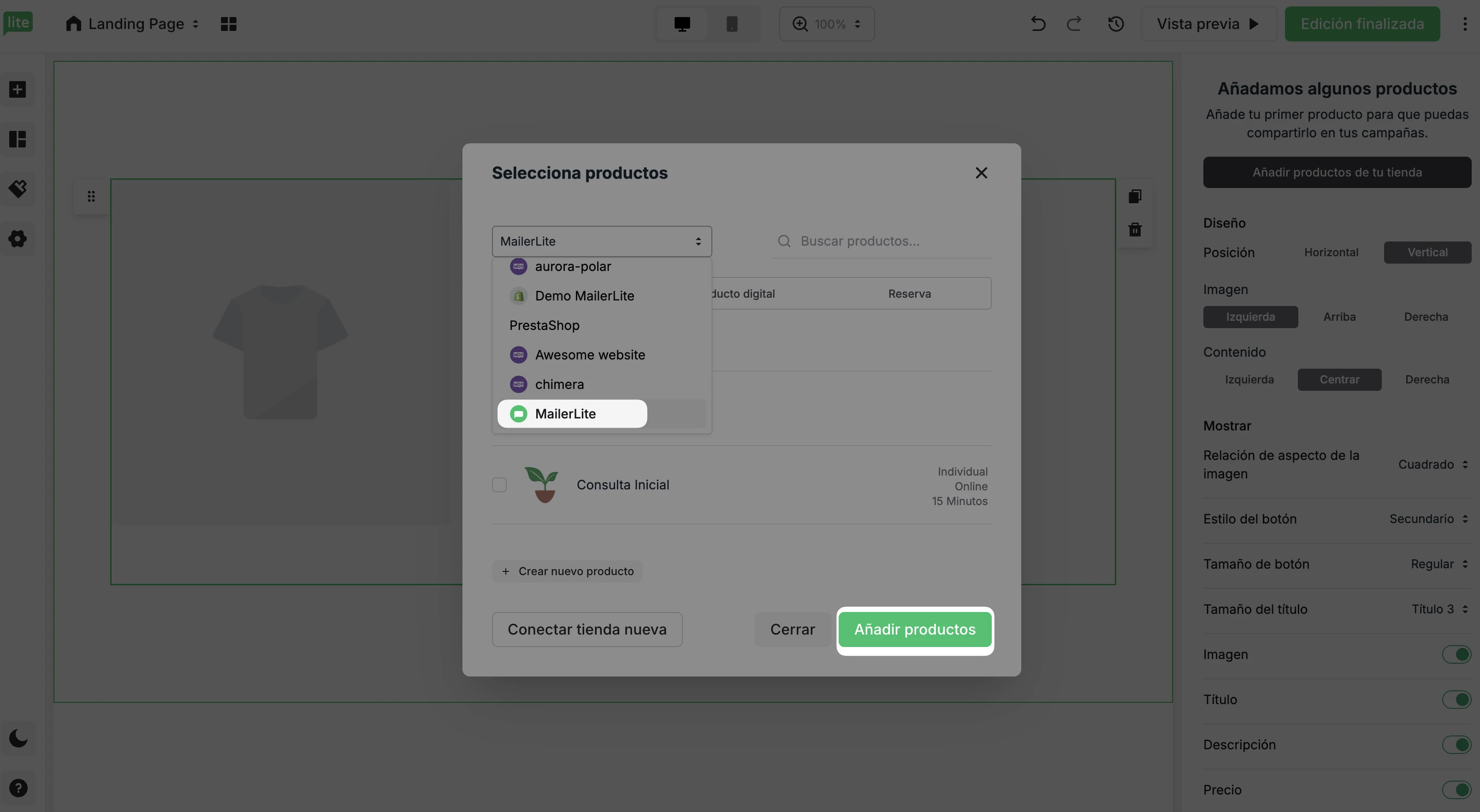Click the redo arrow icon
1480x812 pixels.
point(1074,24)
